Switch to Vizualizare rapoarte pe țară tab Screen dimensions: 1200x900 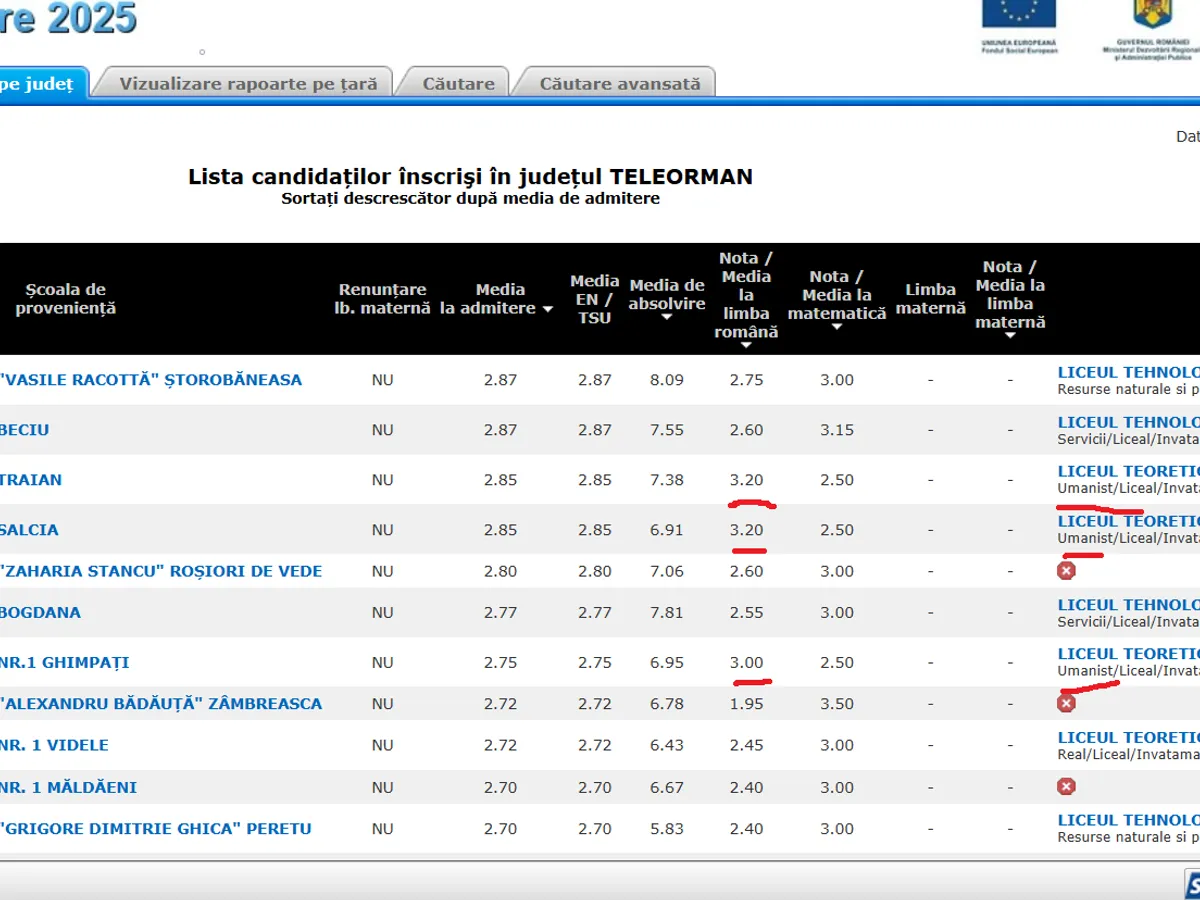coord(248,84)
